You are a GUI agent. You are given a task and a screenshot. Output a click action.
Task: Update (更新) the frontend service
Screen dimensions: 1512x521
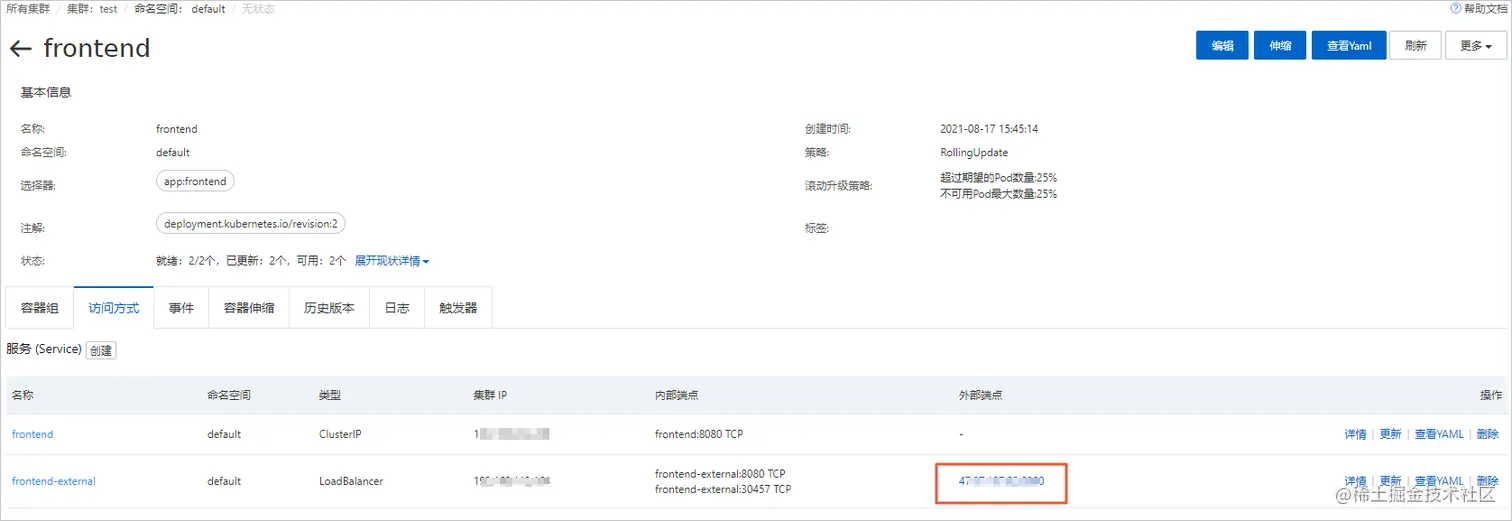1390,434
